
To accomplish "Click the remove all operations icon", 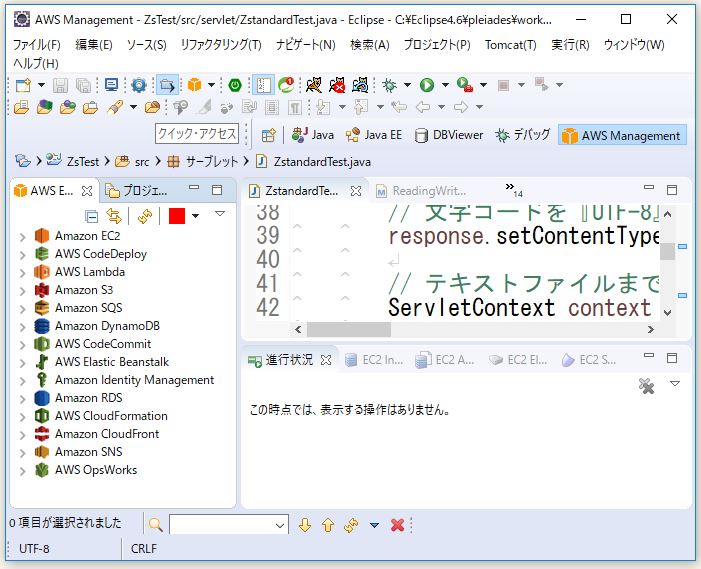I will pyautogui.click(x=646, y=386).
